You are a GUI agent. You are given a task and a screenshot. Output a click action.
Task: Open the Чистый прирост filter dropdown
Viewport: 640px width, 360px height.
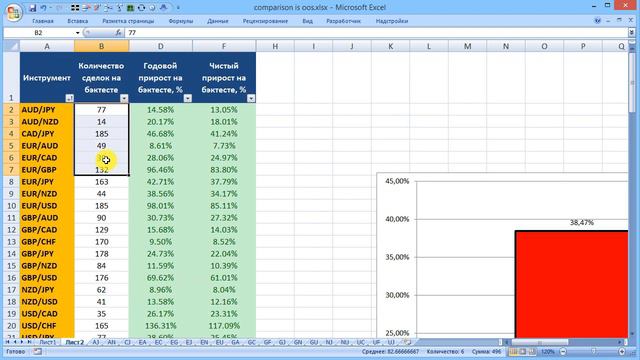[x=251, y=98]
